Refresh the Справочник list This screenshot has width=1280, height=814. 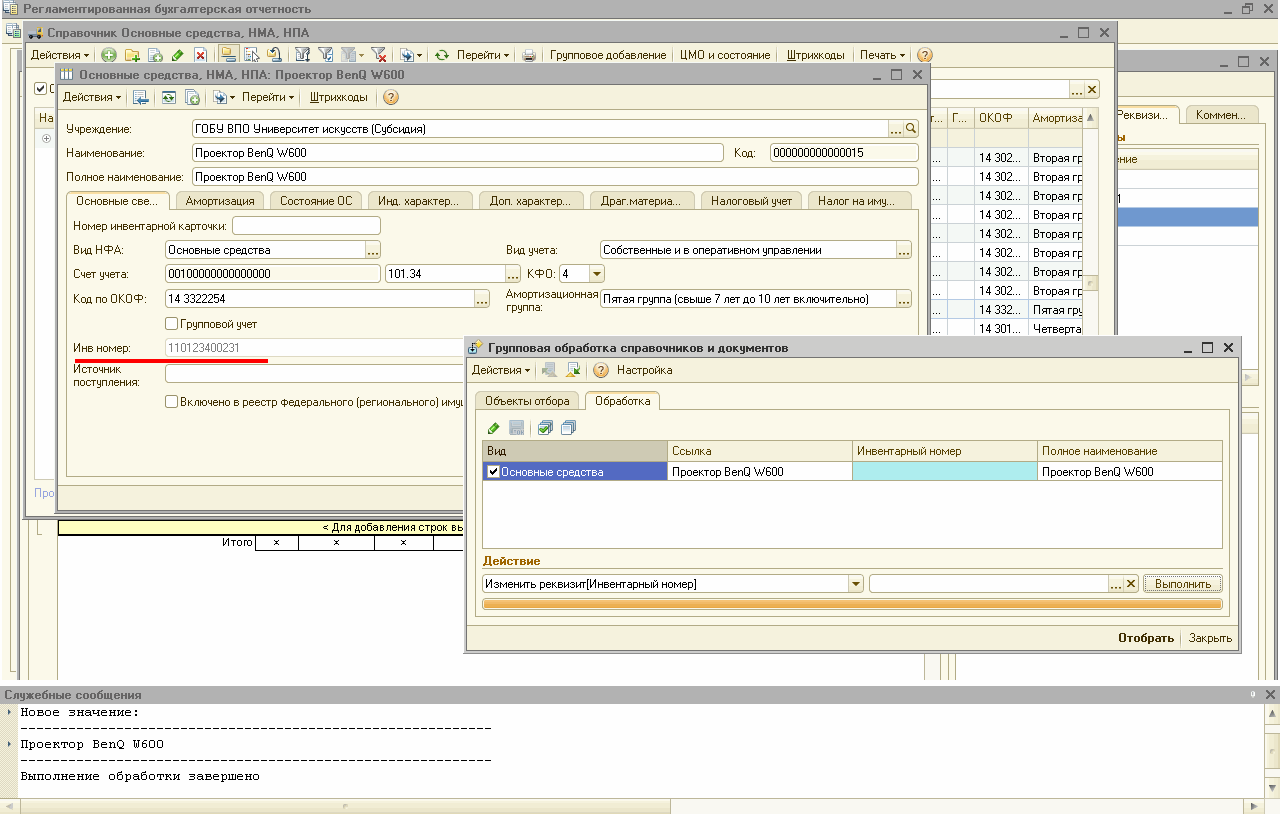pyautogui.click(x=441, y=55)
